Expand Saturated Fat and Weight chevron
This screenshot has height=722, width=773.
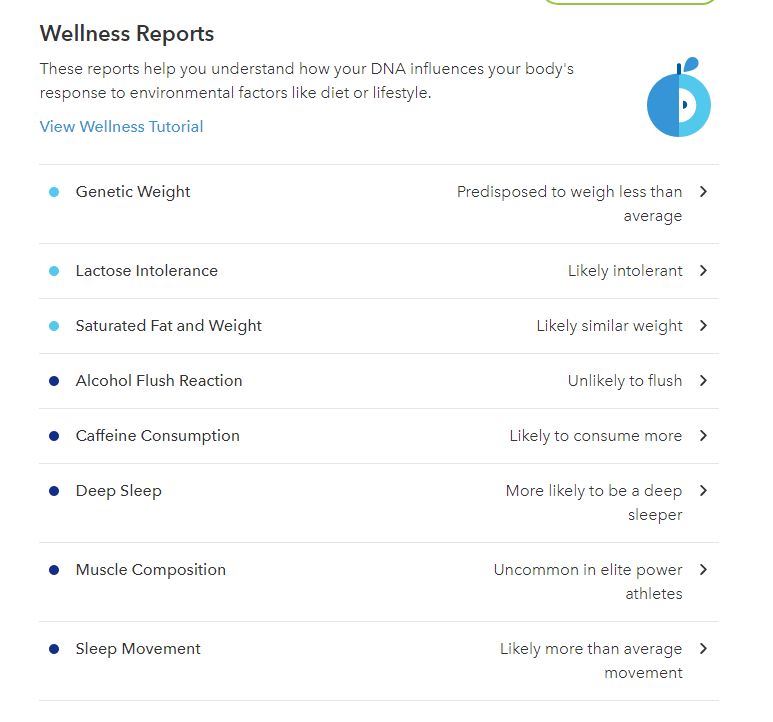point(703,325)
